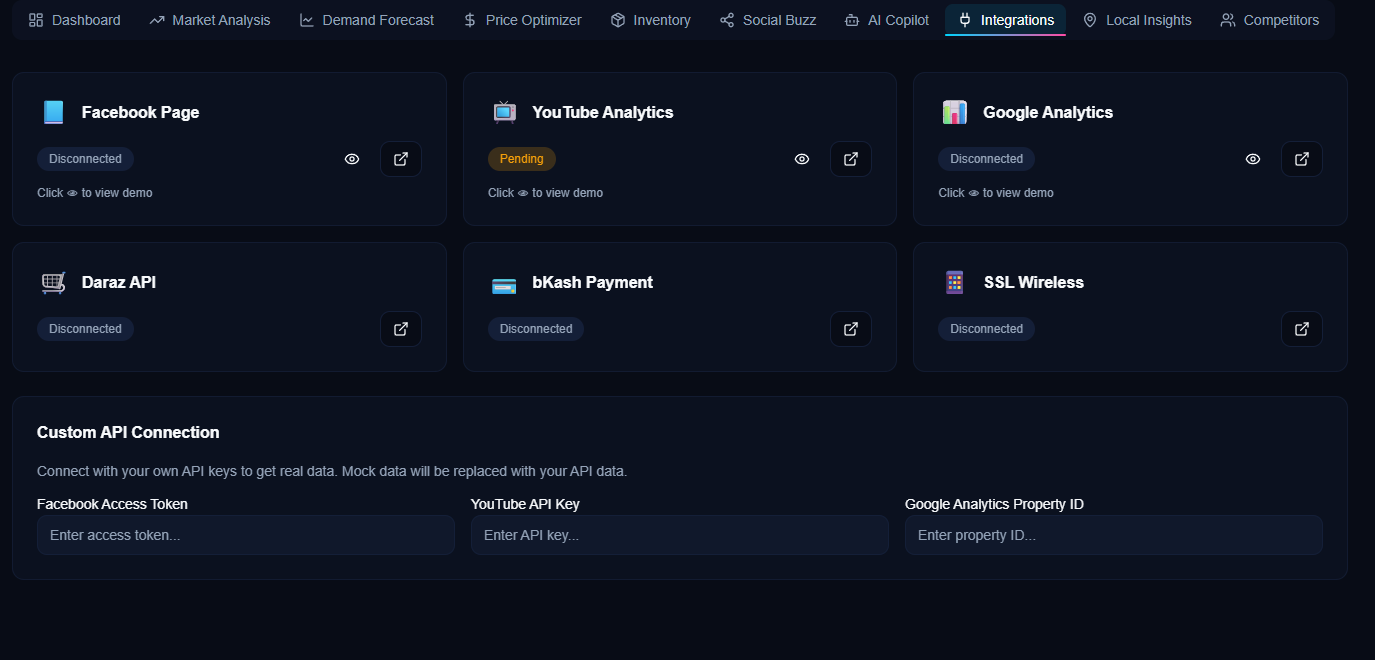The width and height of the screenshot is (1375, 660).
Task: Click Facebook Page Disconnected status badge
Action: pos(85,159)
